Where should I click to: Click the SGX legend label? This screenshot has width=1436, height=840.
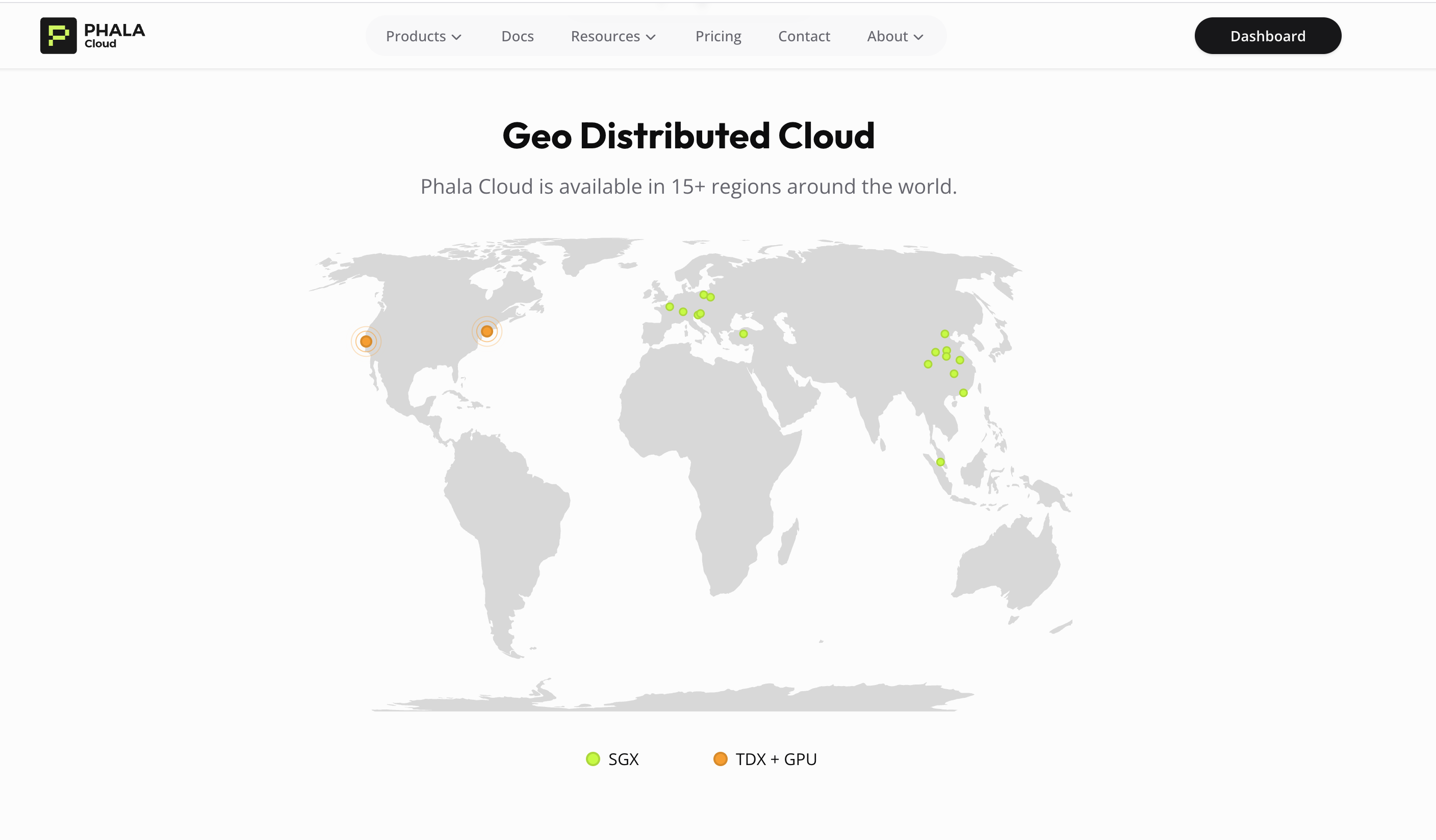pos(624,759)
